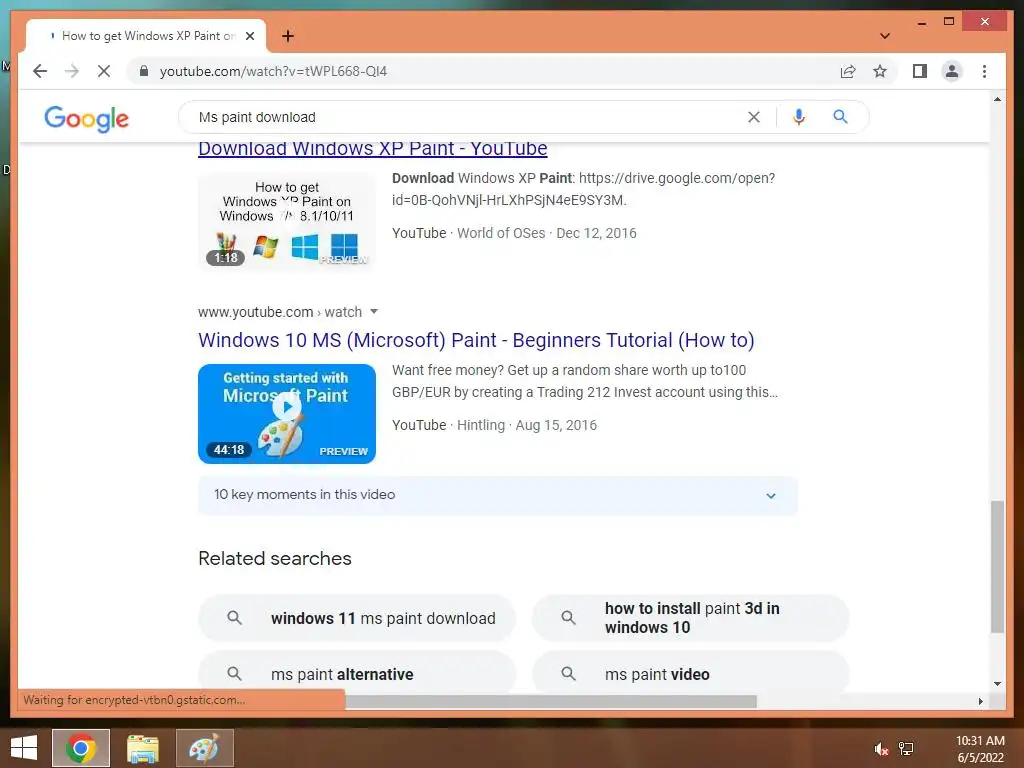Open the Chrome profile menu
Screen dimensions: 1024x768
(x=952, y=71)
